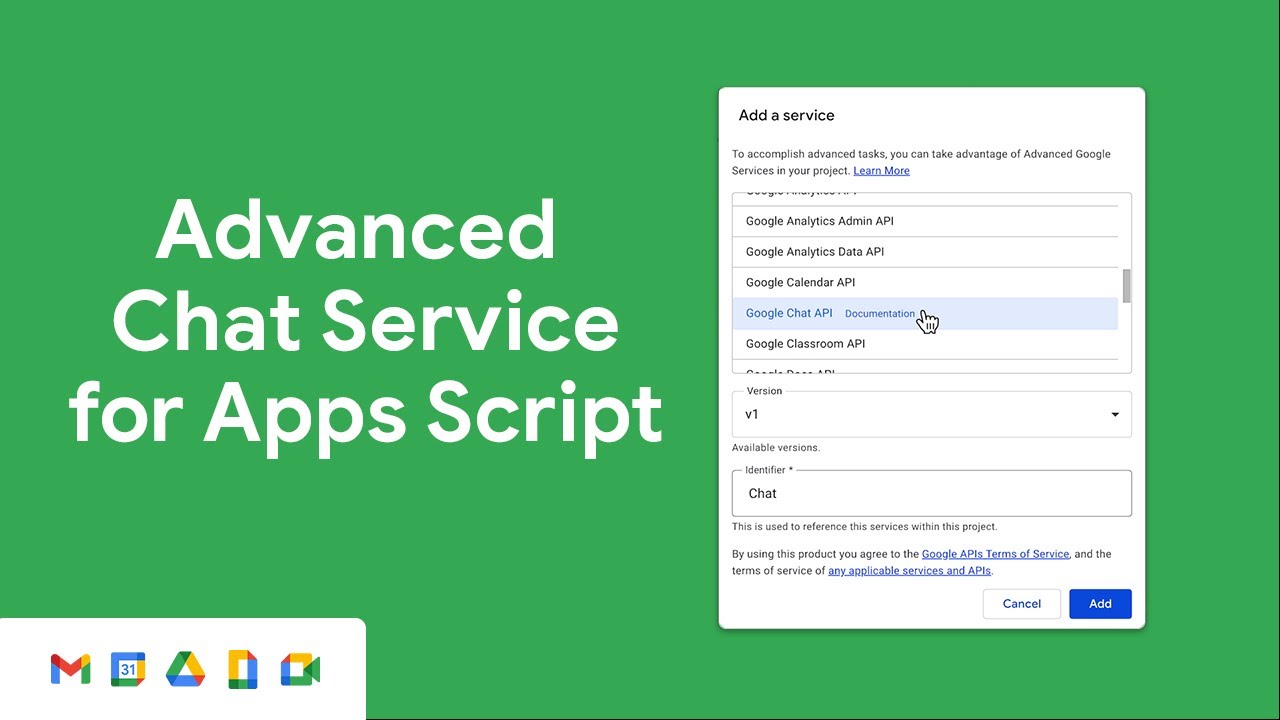Image resolution: width=1280 pixels, height=720 pixels.
Task: Open Google APIs Terms of Service
Action: click(995, 554)
